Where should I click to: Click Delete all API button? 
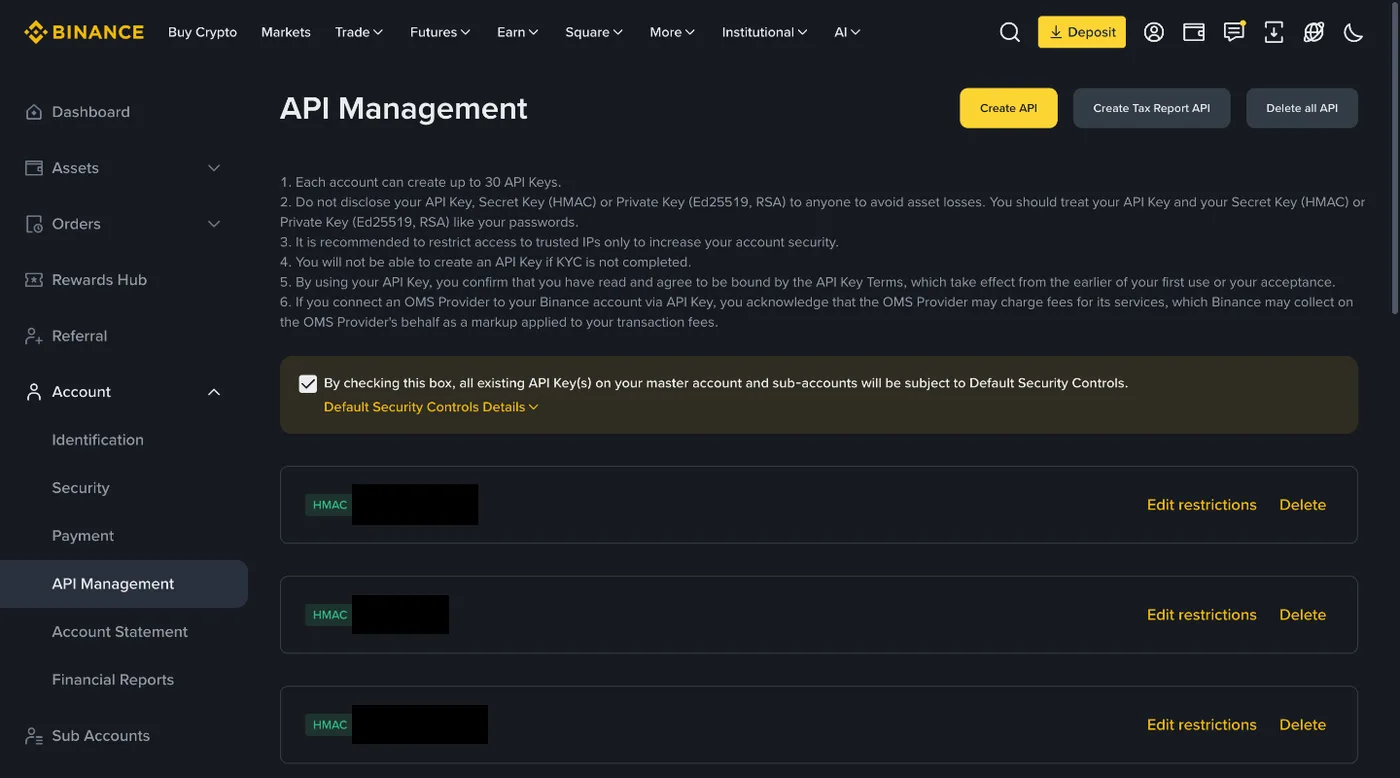(1302, 108)
